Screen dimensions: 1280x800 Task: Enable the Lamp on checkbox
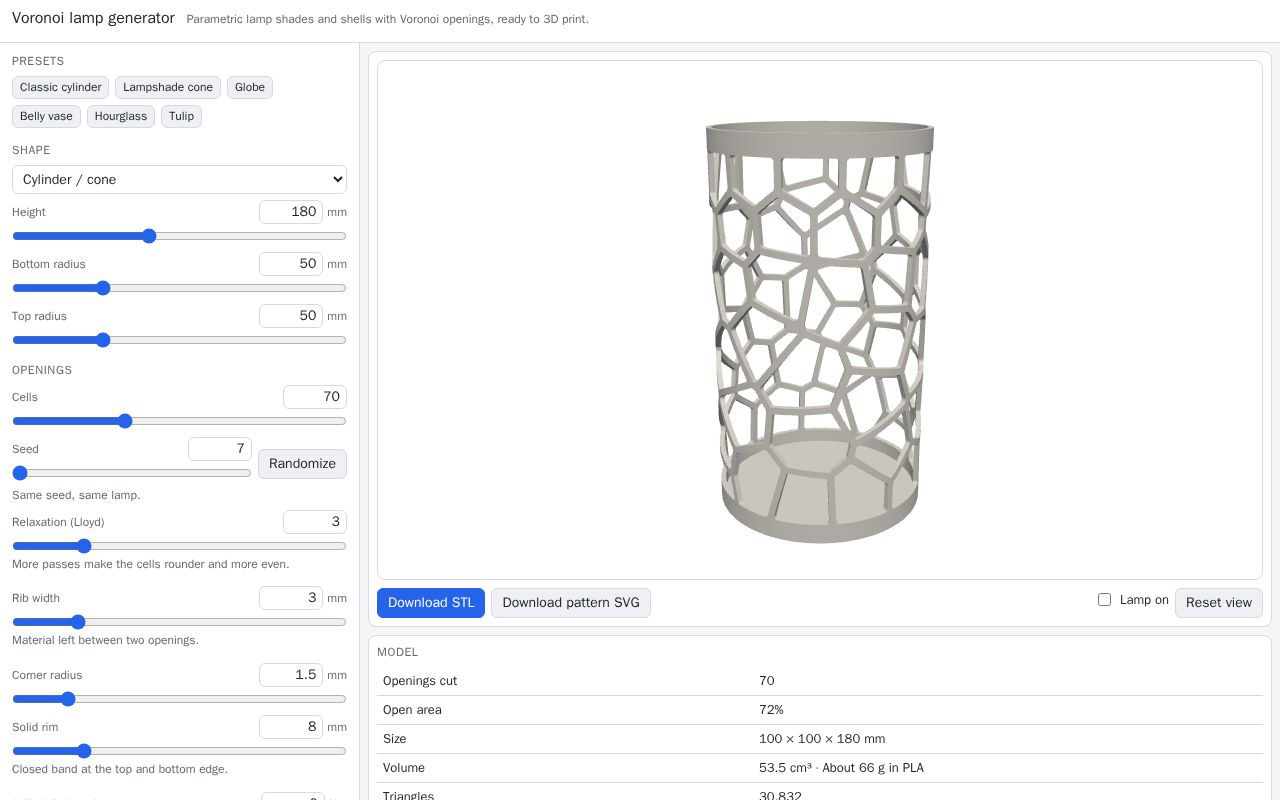pos(1104,600)
